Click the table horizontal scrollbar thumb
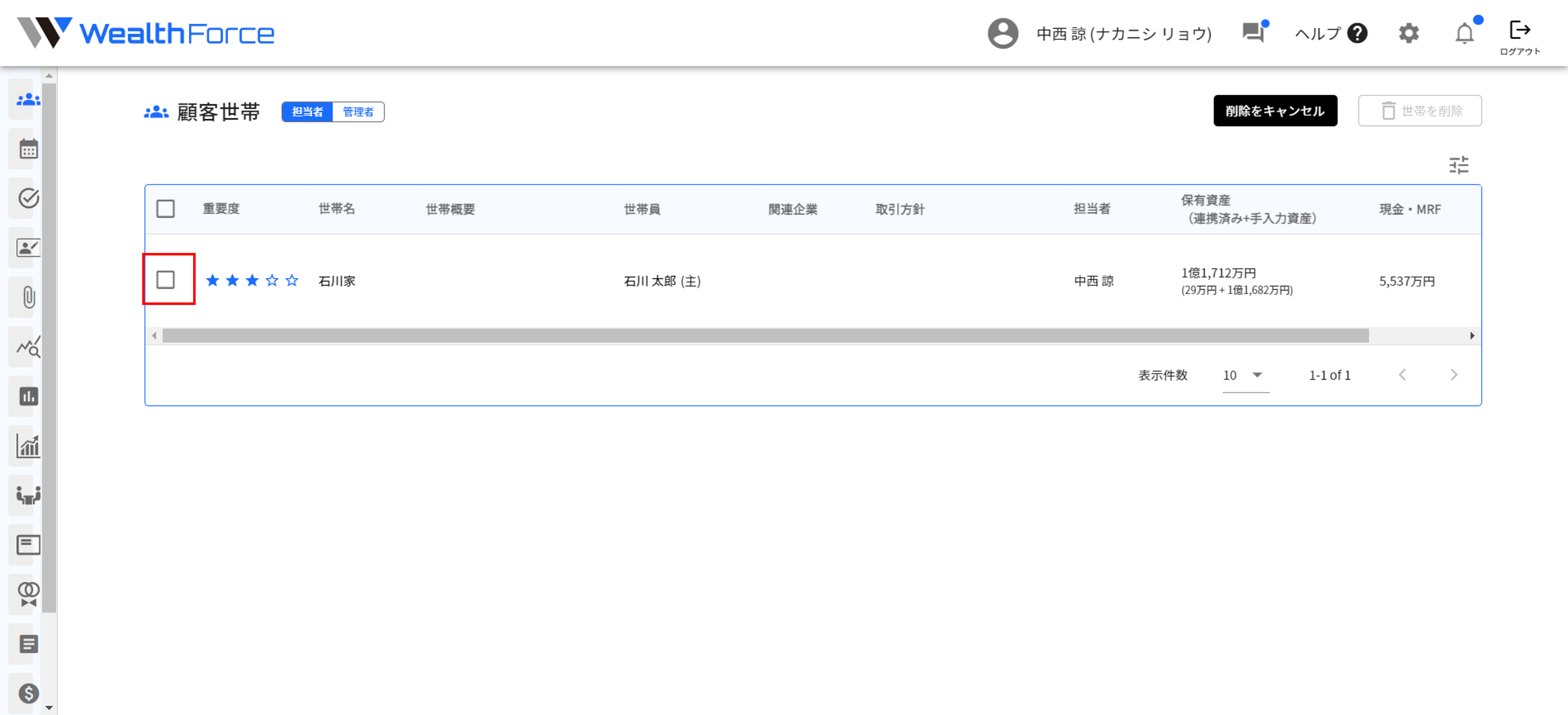The width and height of the screenshot is (1568, 715). pos(766,336)
